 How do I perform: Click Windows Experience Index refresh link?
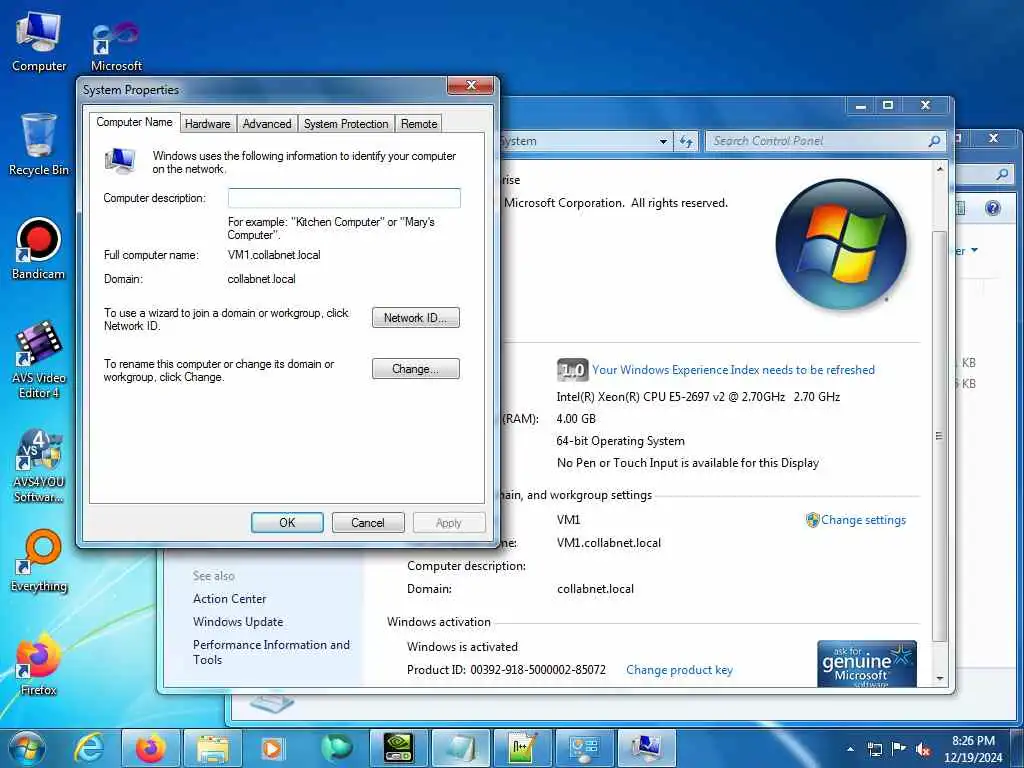click(x=733, y=370)
